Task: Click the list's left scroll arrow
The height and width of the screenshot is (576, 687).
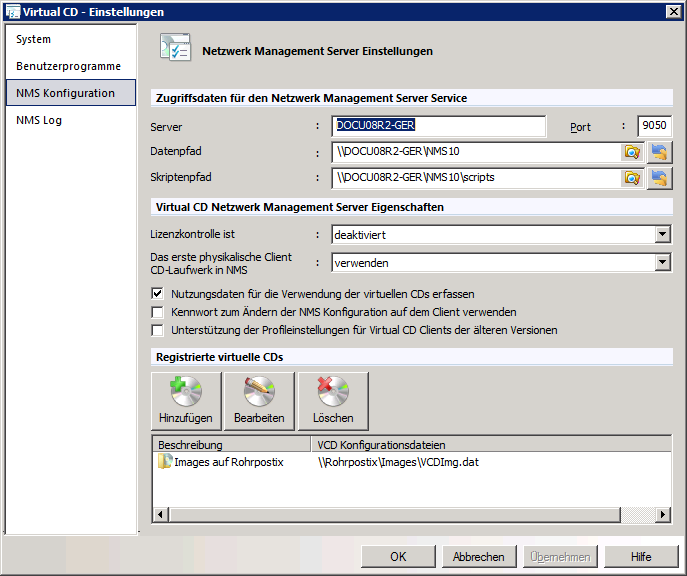Action: coord(160,514)
